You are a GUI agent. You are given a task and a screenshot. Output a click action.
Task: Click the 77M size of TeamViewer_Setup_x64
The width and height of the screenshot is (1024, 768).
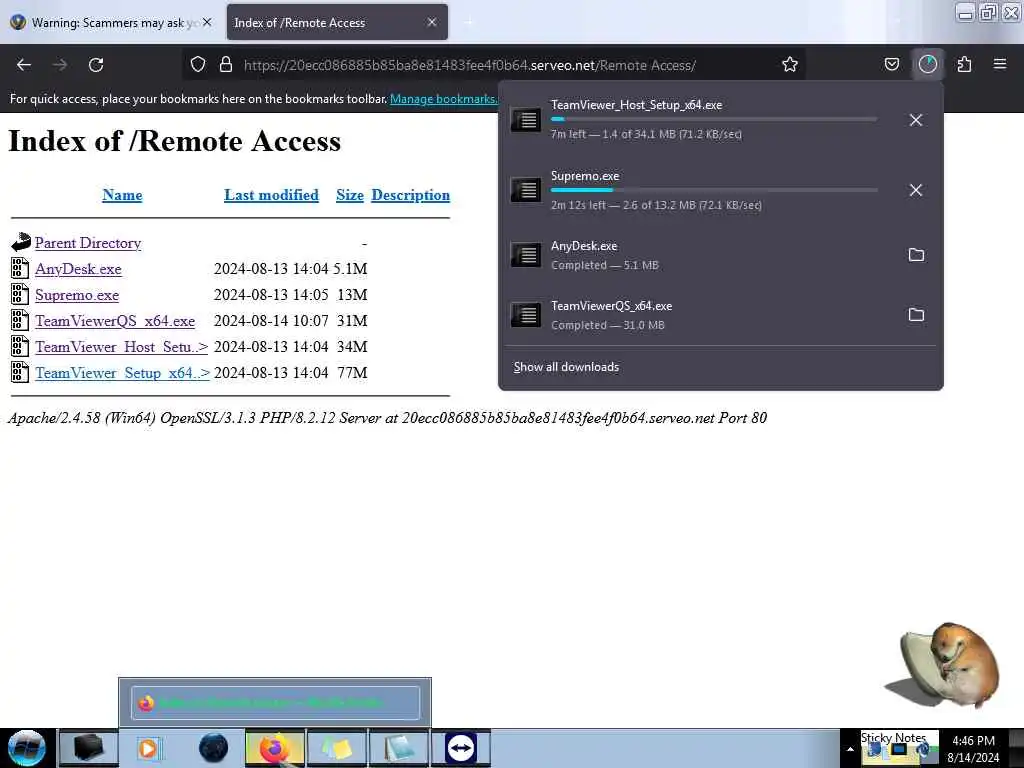(x=352, y=373)
